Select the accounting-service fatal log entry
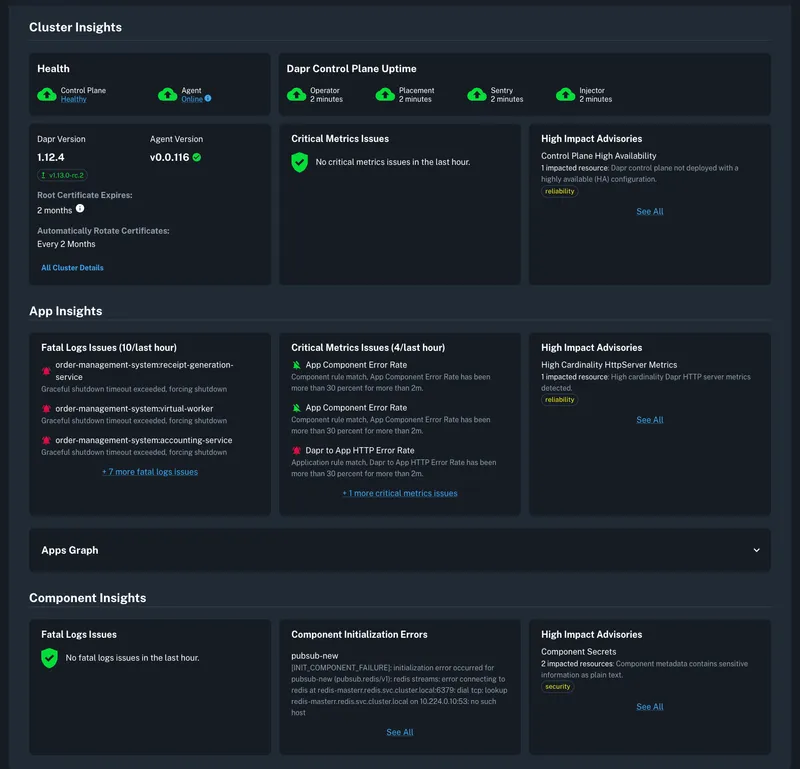 pos(143,440)
